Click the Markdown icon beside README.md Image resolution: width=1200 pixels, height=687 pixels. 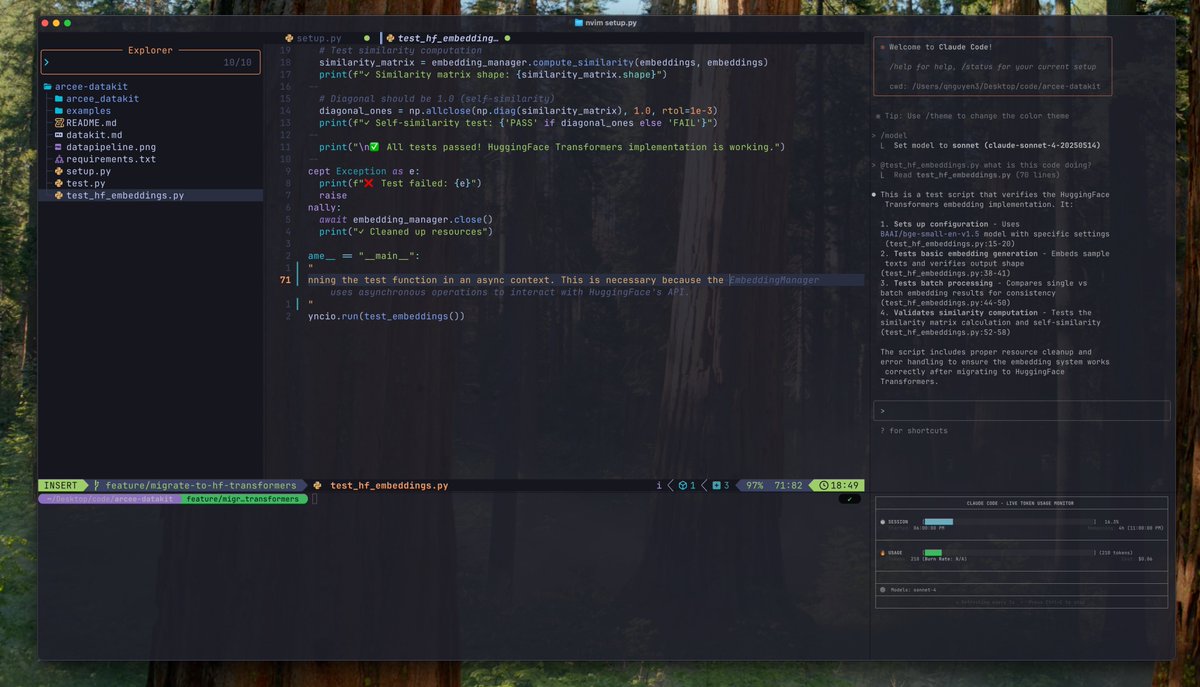click(x=60, y=123)
